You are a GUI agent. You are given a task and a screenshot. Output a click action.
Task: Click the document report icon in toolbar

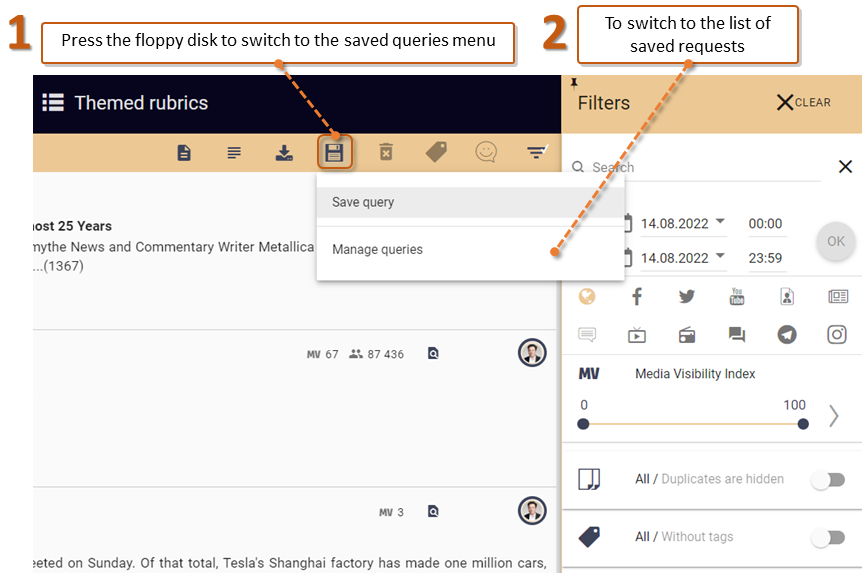pyautogui.click(x=184, y=152)
